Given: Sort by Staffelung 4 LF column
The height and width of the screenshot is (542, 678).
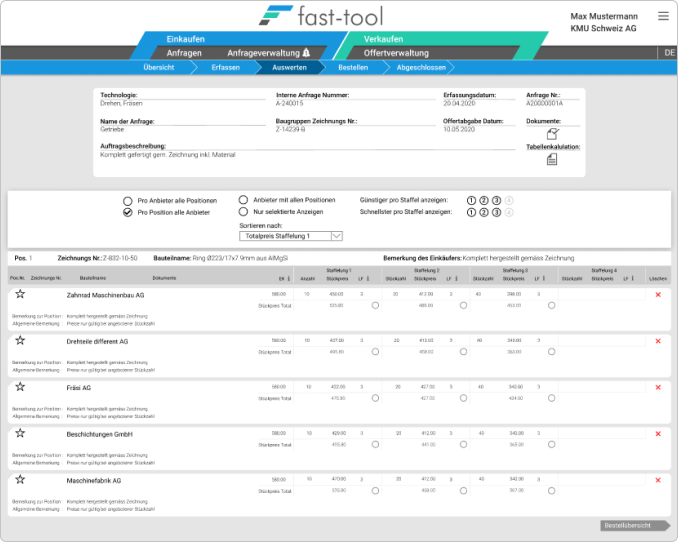Looking at the screenshot, I should pos(633,279).
